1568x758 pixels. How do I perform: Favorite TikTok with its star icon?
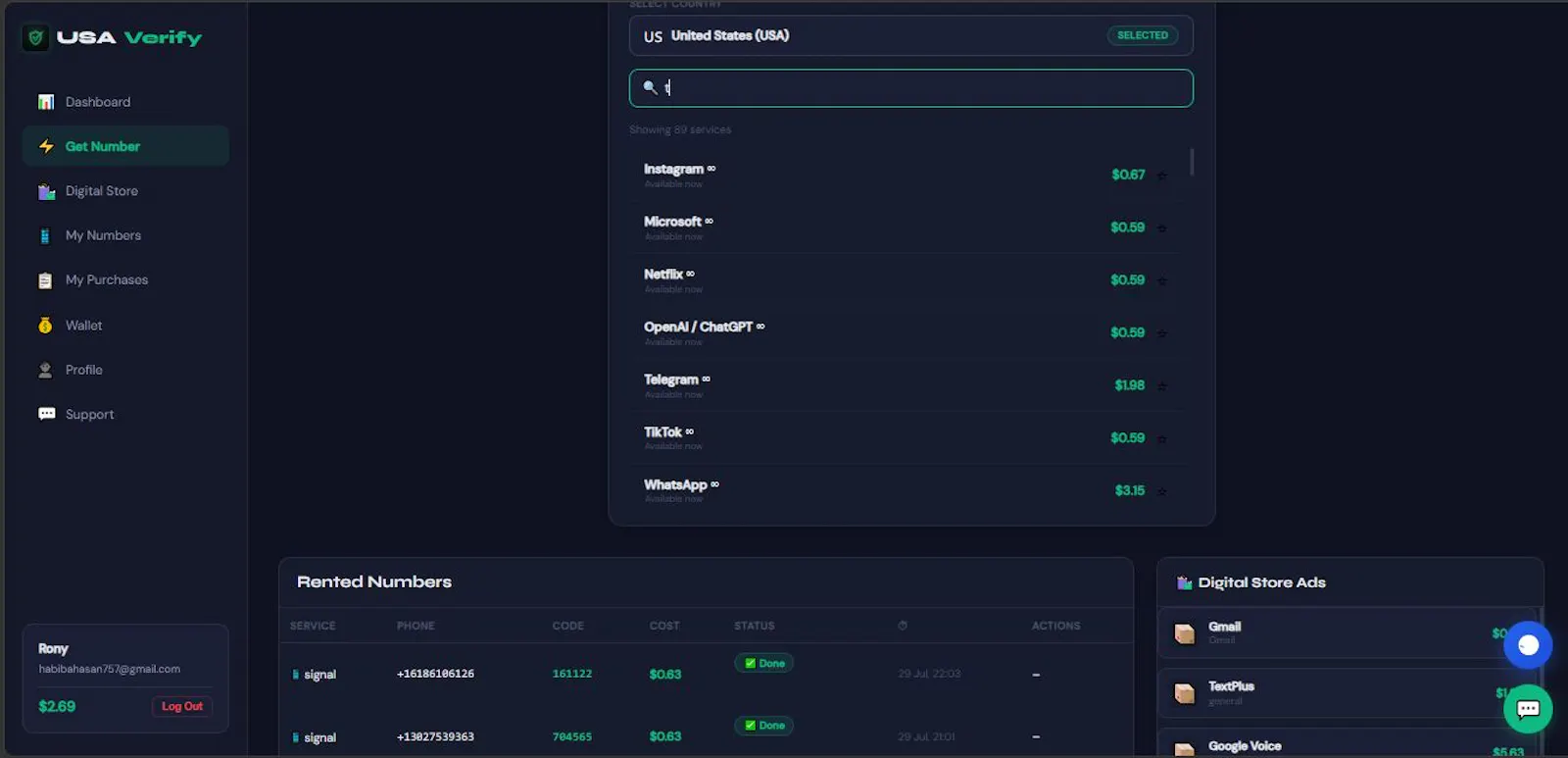tap(1162, 438)
